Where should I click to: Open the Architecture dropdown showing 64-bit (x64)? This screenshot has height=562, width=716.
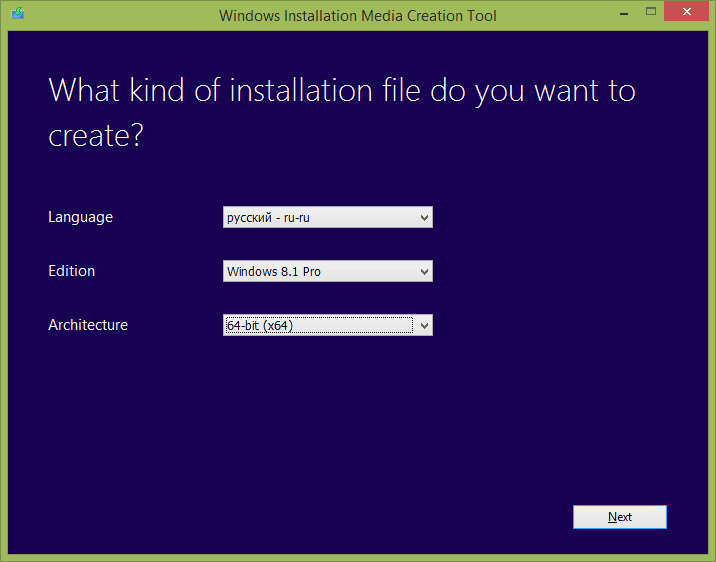tap(327, 325)
